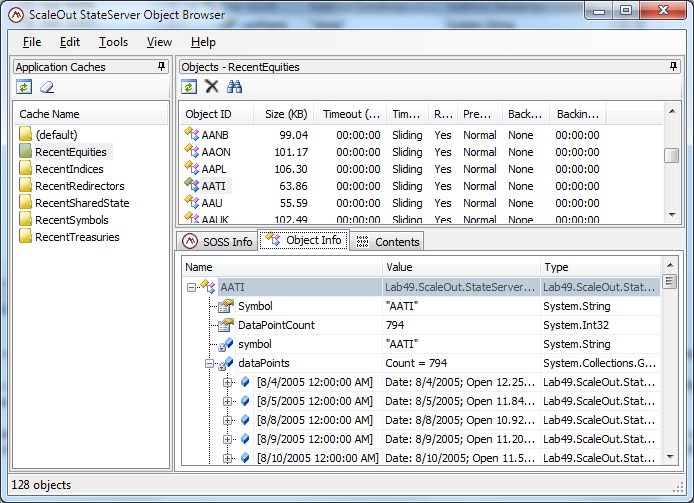The width and height of the screenshot is (694, 503).
Task: Switch to the Contents tab
Action: coord(387,241)
